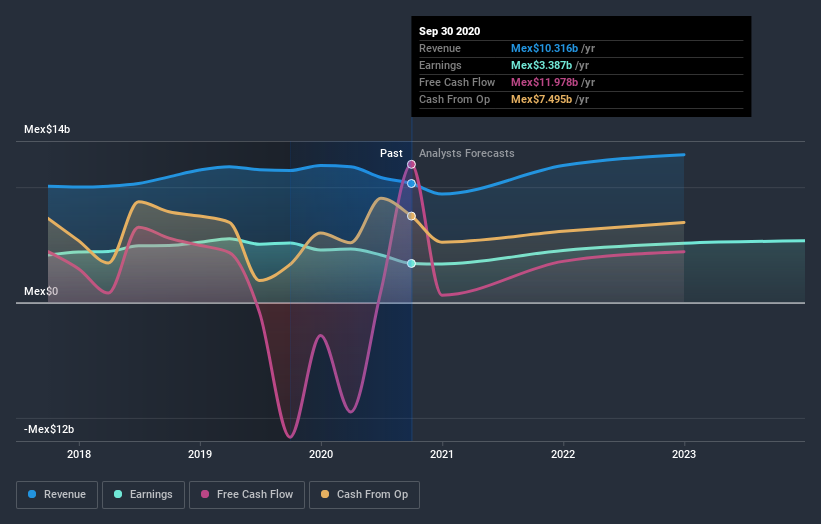Click the Mex$11.978b free cash flow value

point(545,82)
